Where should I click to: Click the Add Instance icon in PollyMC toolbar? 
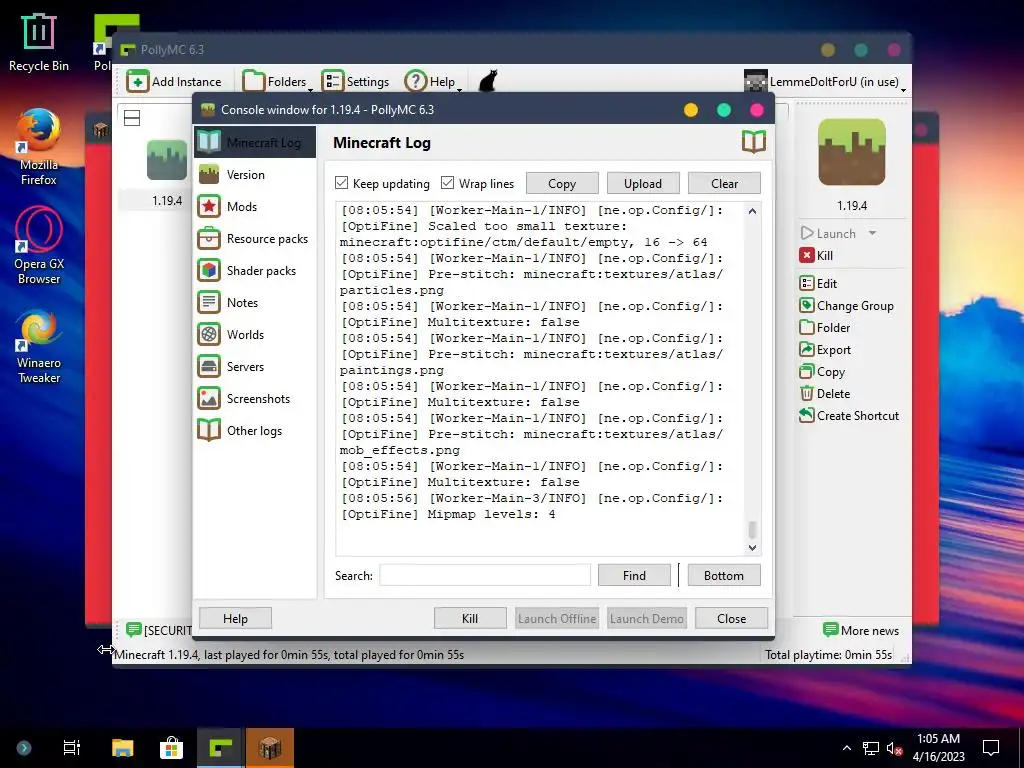click(x=137, y=82)
